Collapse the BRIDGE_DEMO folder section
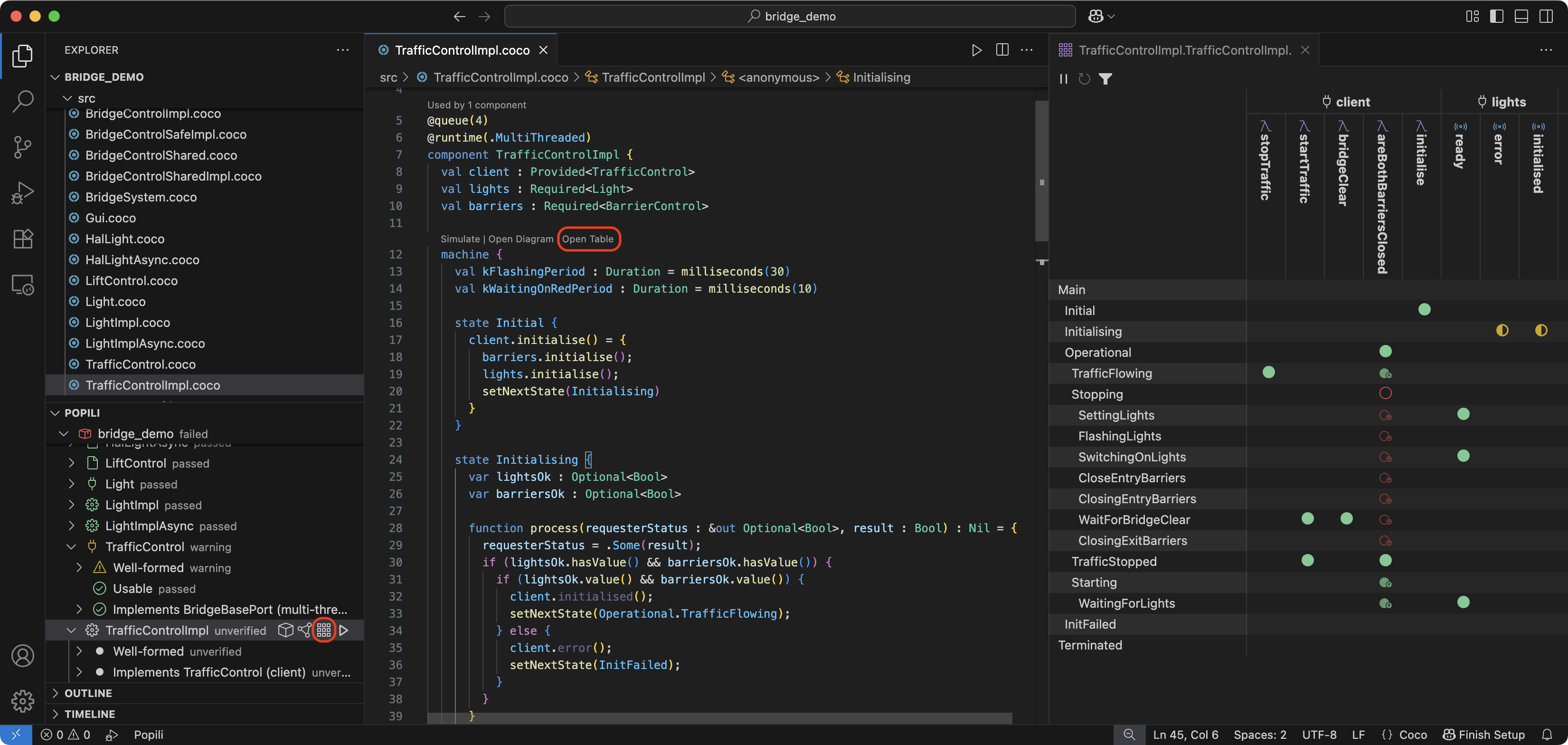Viewport: 1568px width, 745px height. [x=56, y=77]
